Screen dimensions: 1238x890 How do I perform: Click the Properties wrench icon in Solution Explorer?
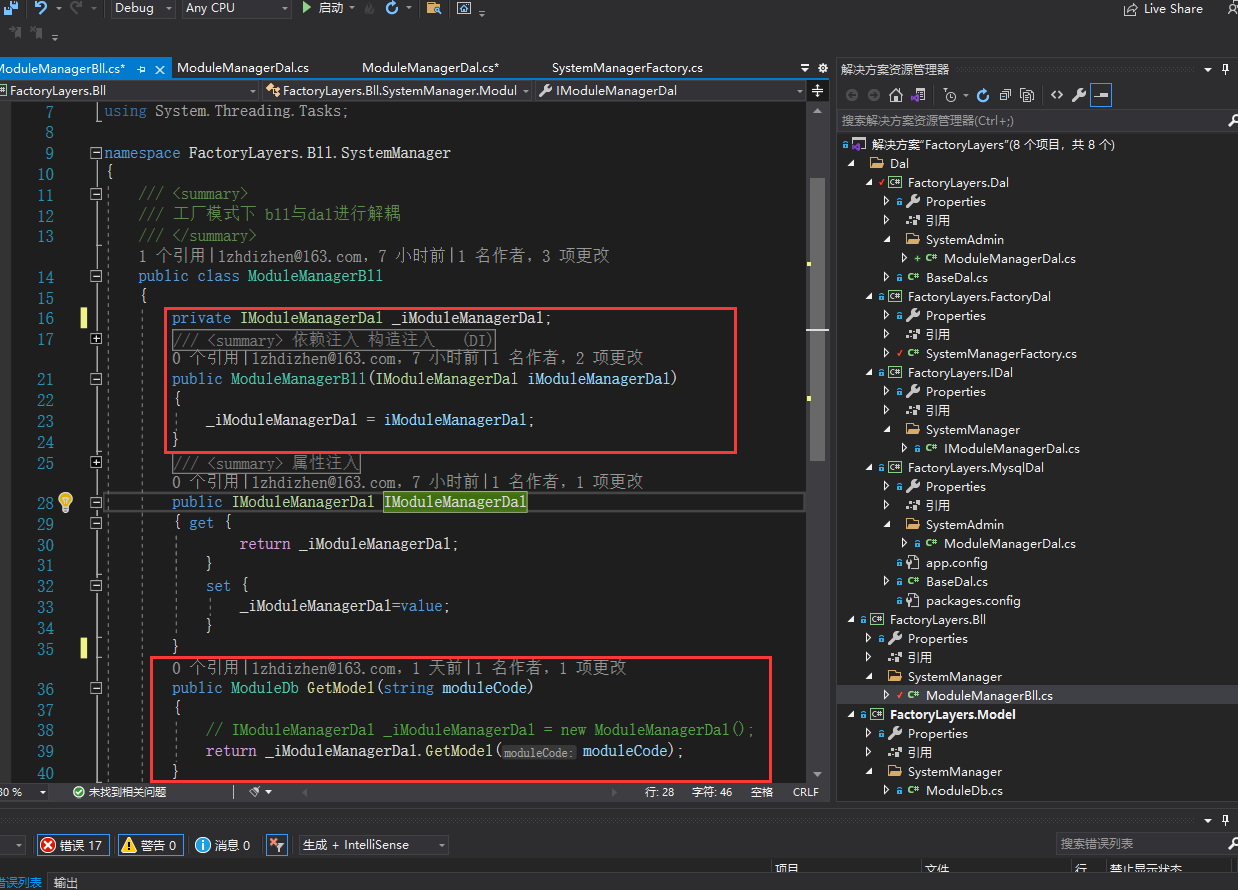pyautogui.click(x=1079, y=95)
